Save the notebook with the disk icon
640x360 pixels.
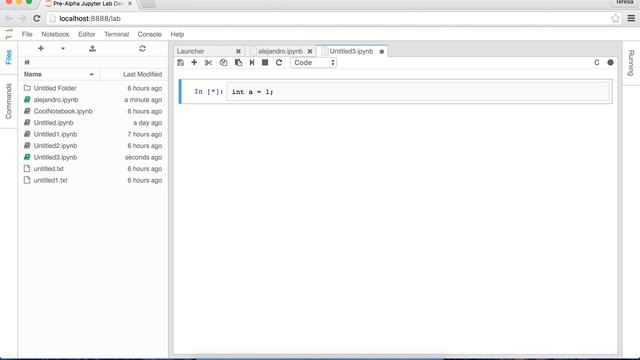(x=180, y=62)
